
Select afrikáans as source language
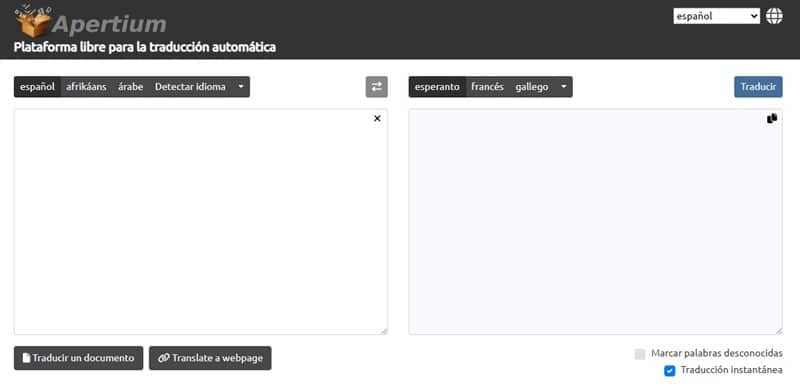[86, 87]
